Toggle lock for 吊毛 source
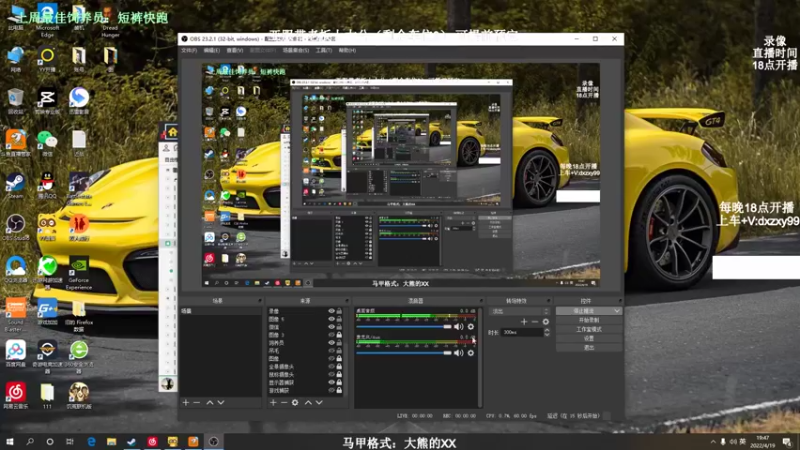The height and width of the screenshot is (450, 800). pos(339,351)
